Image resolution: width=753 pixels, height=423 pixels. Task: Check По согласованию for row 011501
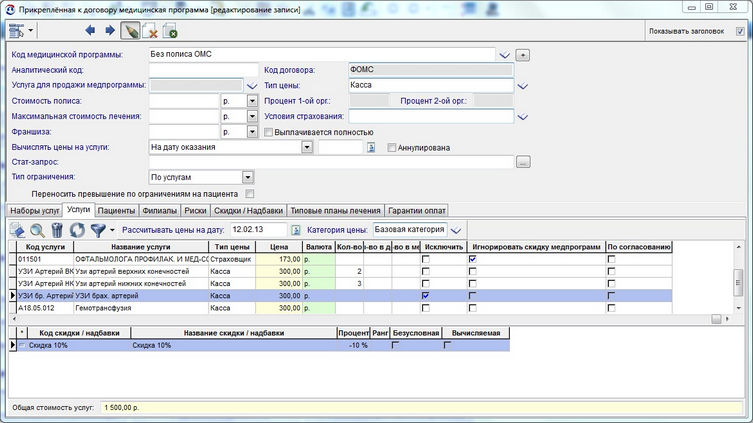point(611,259)
